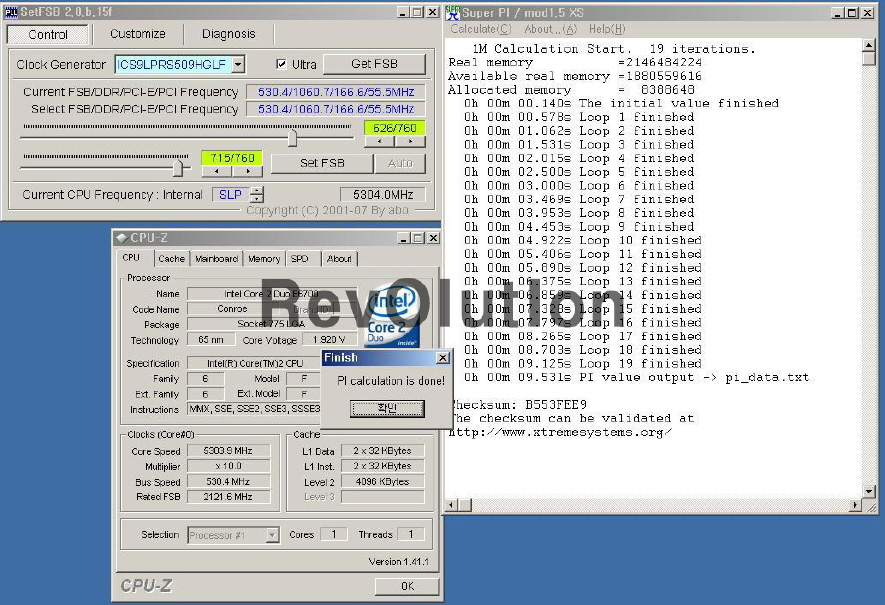Click right arrow under 715/760 value
The height and width of the screenshot is (605, 885).
pos(247,170)
